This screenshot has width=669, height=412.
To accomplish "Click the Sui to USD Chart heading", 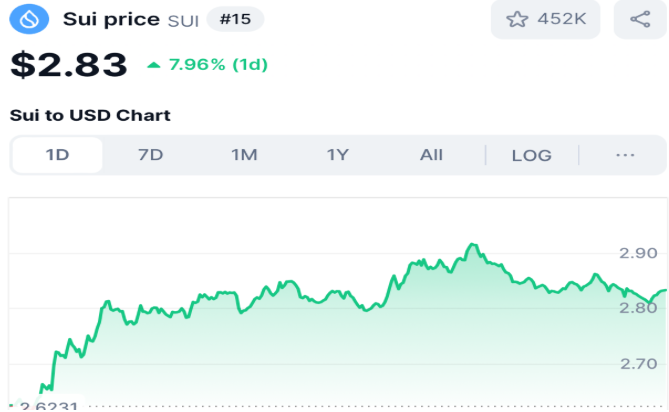I will 90,115.
